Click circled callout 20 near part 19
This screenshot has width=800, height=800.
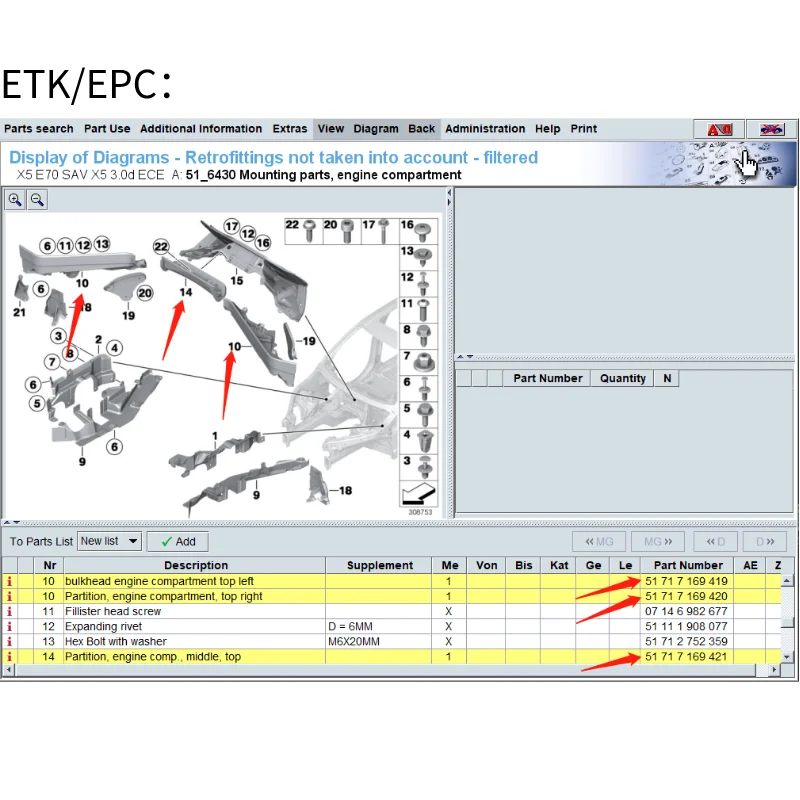point(145,293)
